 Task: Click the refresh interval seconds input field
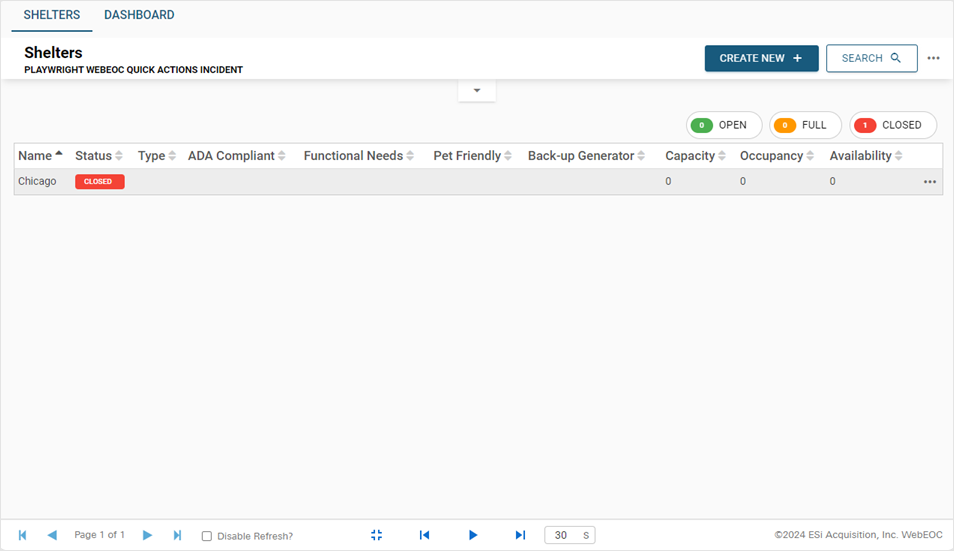point(562,535)
